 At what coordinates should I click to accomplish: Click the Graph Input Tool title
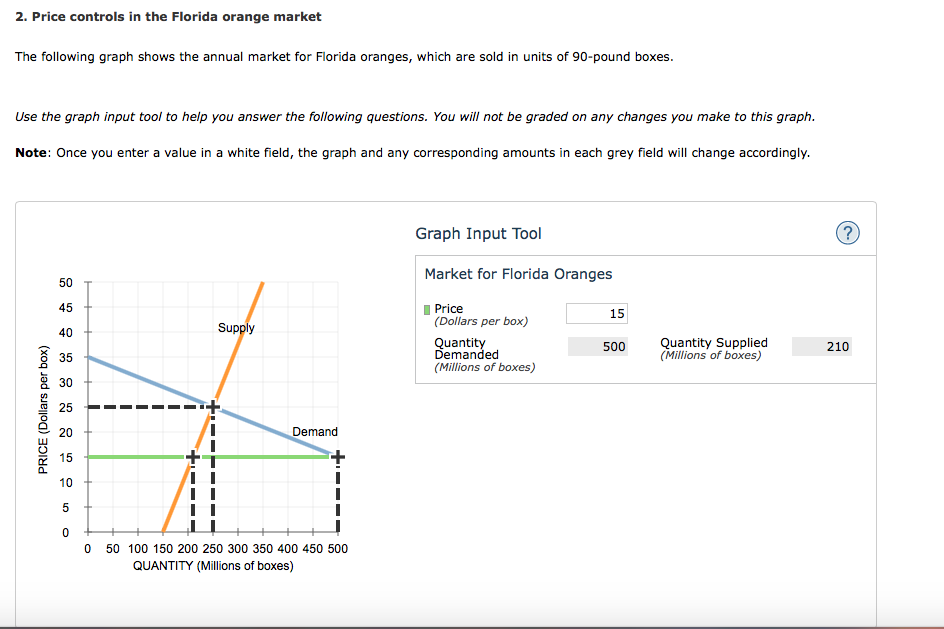[478, 232]
